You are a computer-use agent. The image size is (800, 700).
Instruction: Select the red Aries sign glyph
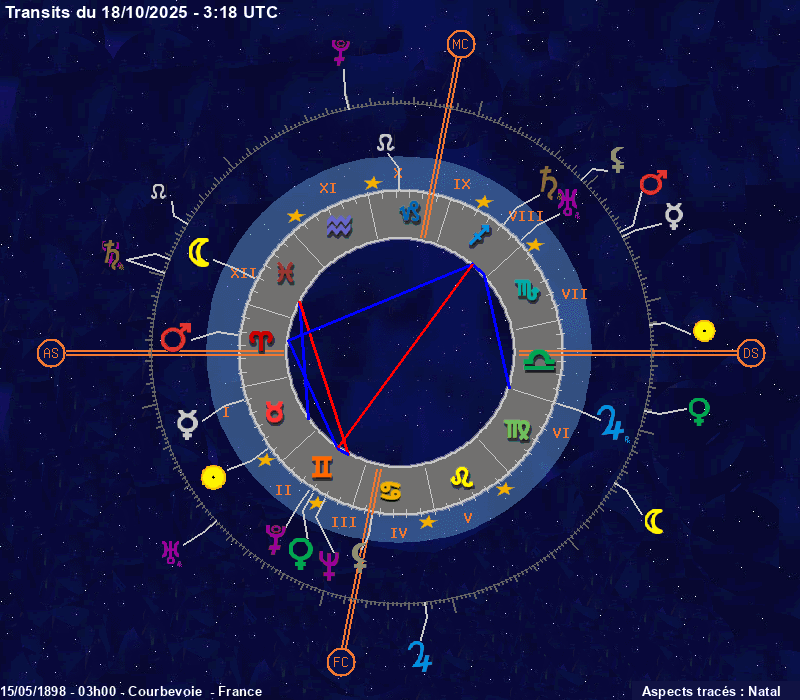(x=261, y=341)
